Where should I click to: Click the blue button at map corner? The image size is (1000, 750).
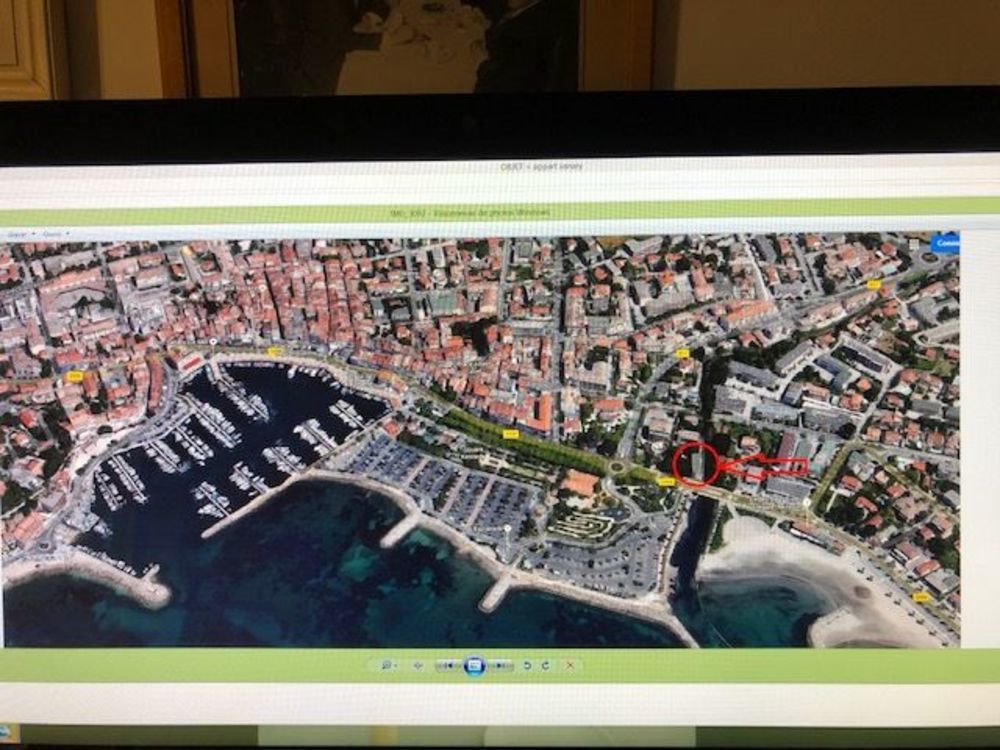point(944,243)
